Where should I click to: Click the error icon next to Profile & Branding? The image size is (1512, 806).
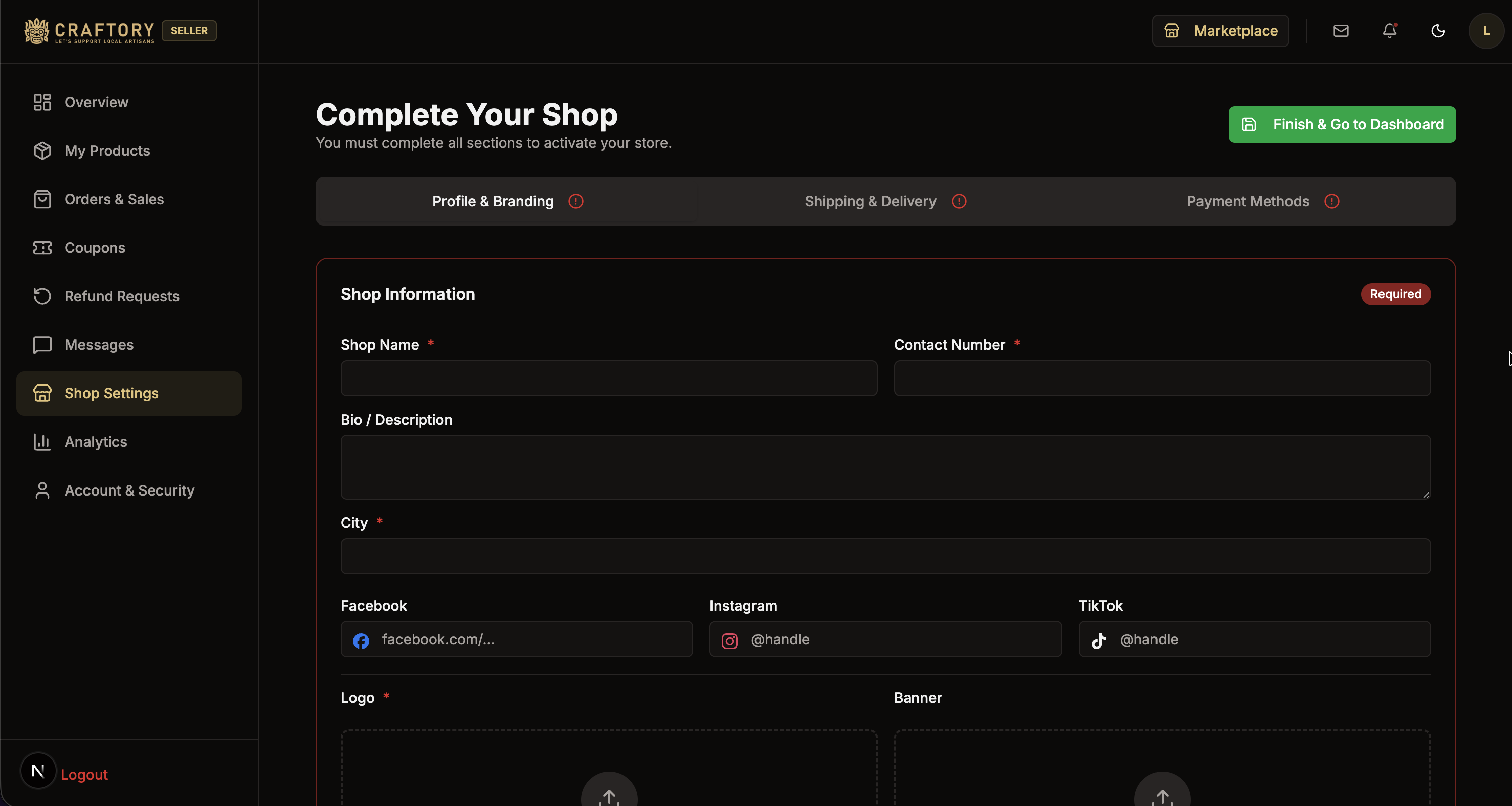(576, 201)
